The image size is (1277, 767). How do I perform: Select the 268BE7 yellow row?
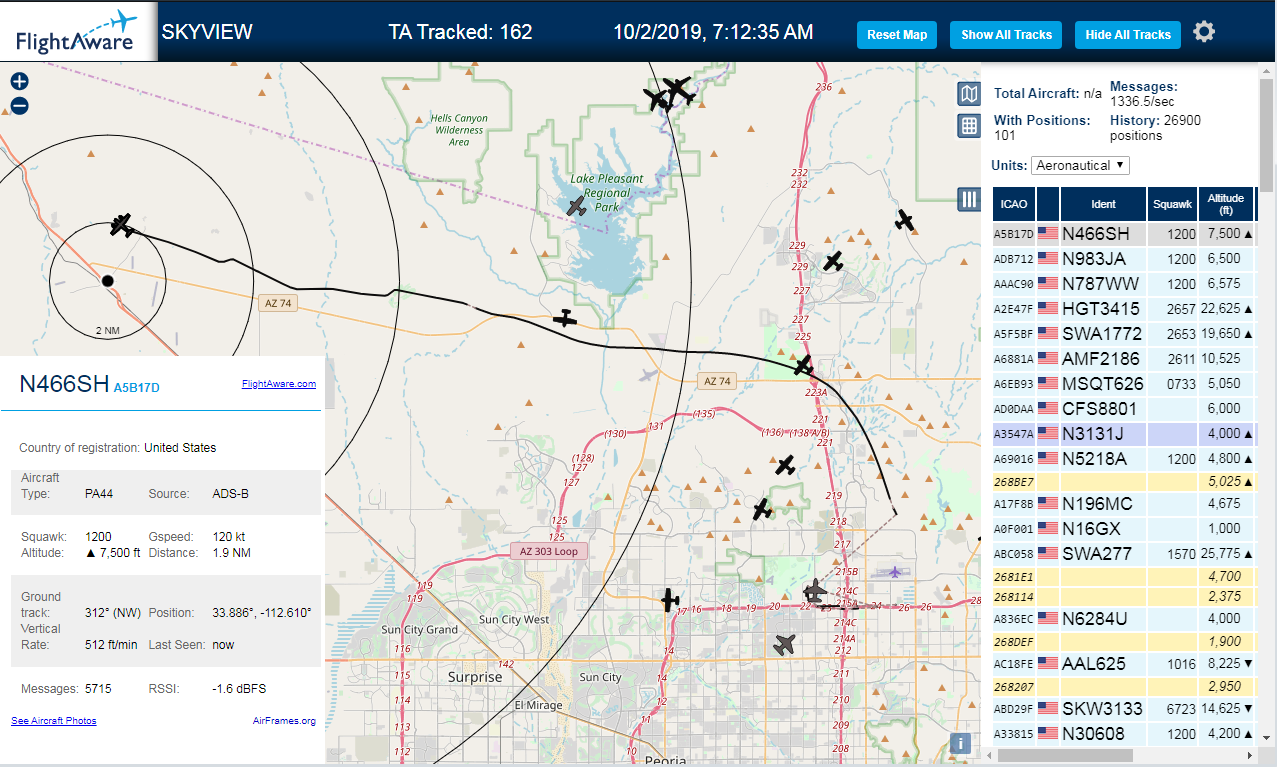click(1124, 481)
